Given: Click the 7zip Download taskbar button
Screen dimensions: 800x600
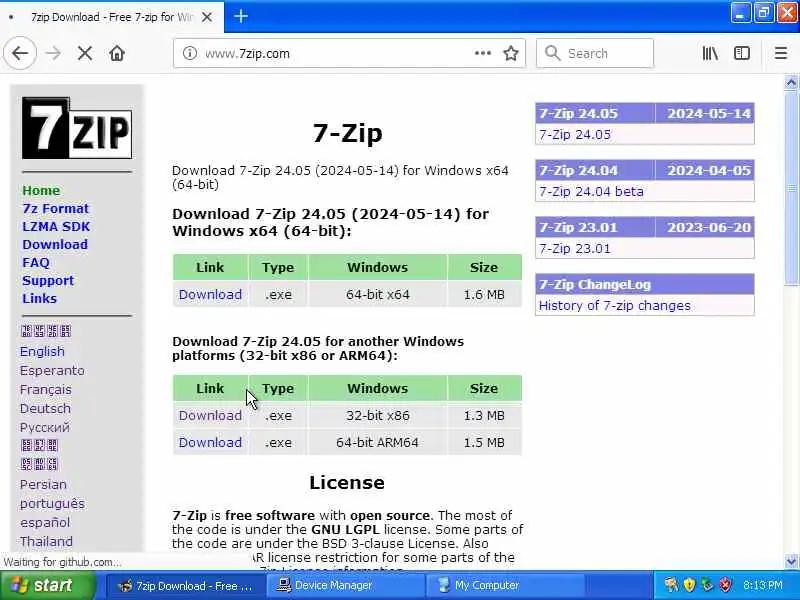Looking at the screenshot, I should click(186, 585).
